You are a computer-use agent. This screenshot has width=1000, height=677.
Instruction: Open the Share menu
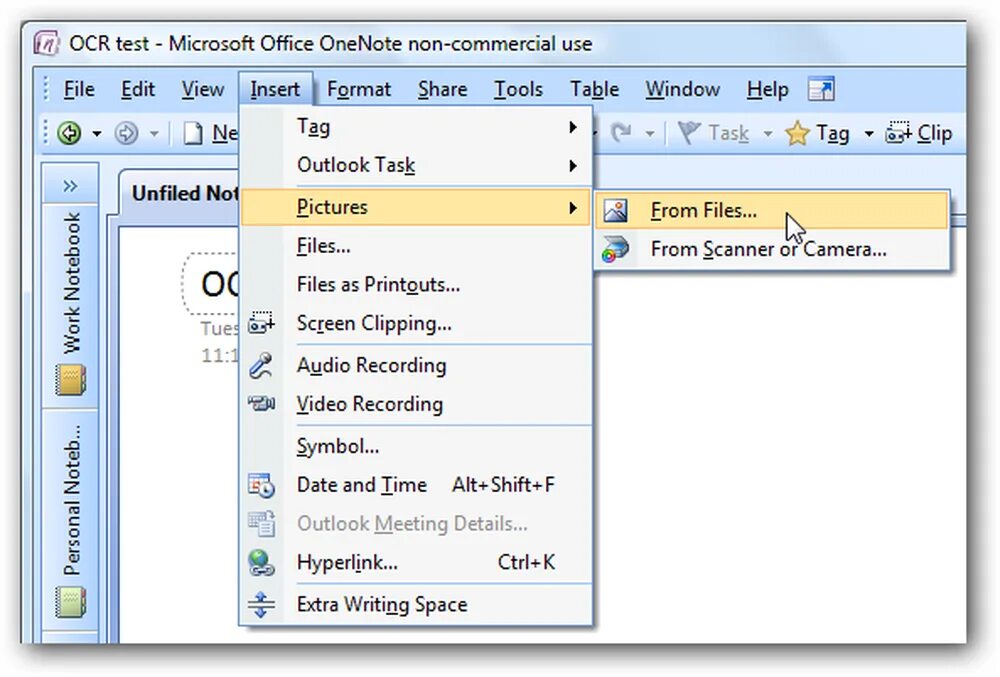tap(443, 89)
